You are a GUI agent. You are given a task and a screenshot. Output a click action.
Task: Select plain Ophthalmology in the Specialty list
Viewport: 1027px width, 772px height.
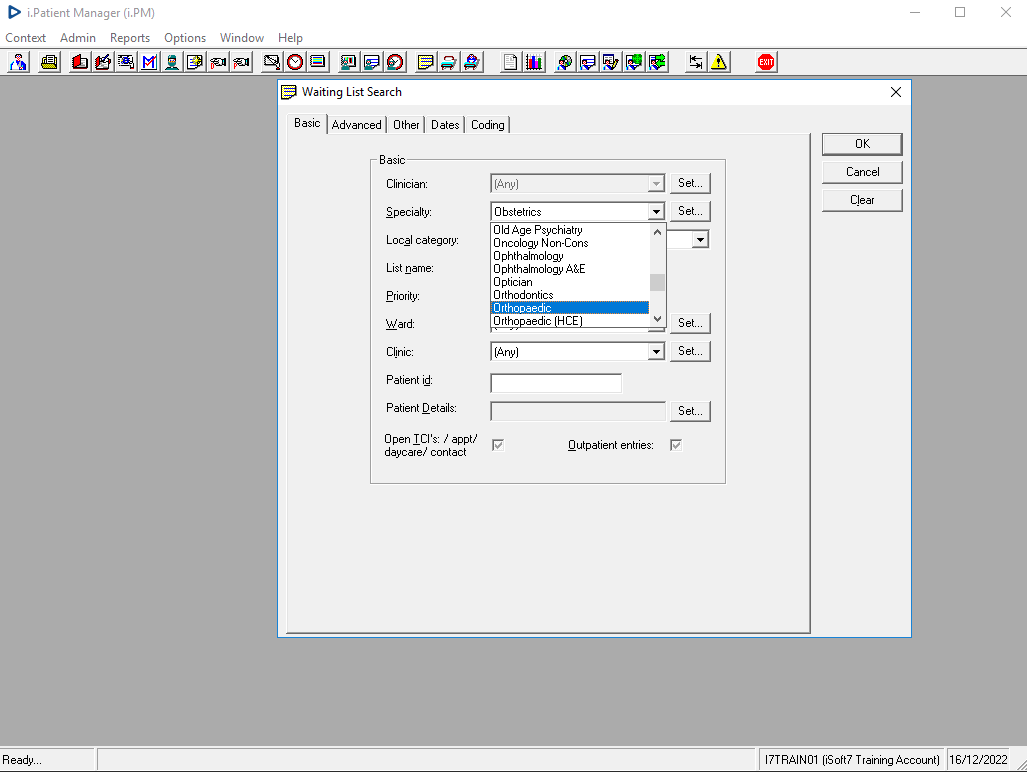[x=570, y=256]
